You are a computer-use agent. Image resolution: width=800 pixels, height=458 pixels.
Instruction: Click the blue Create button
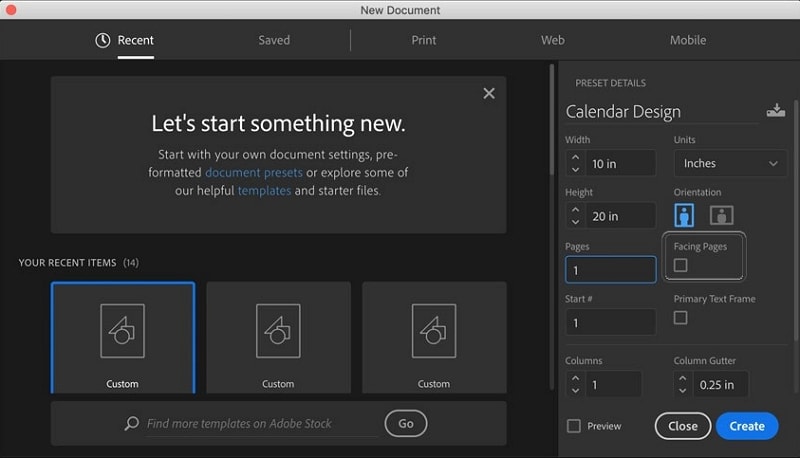[746, 426]
